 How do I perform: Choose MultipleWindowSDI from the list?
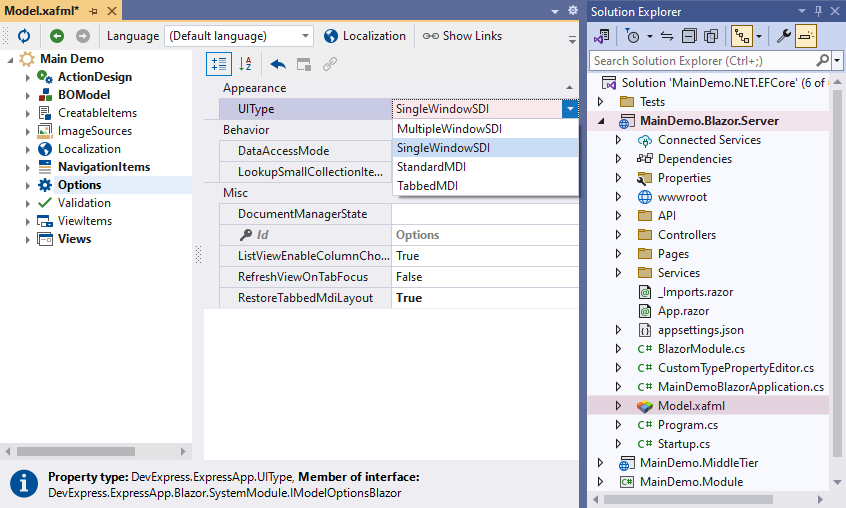pyautogui.click(x=485, y=129)
